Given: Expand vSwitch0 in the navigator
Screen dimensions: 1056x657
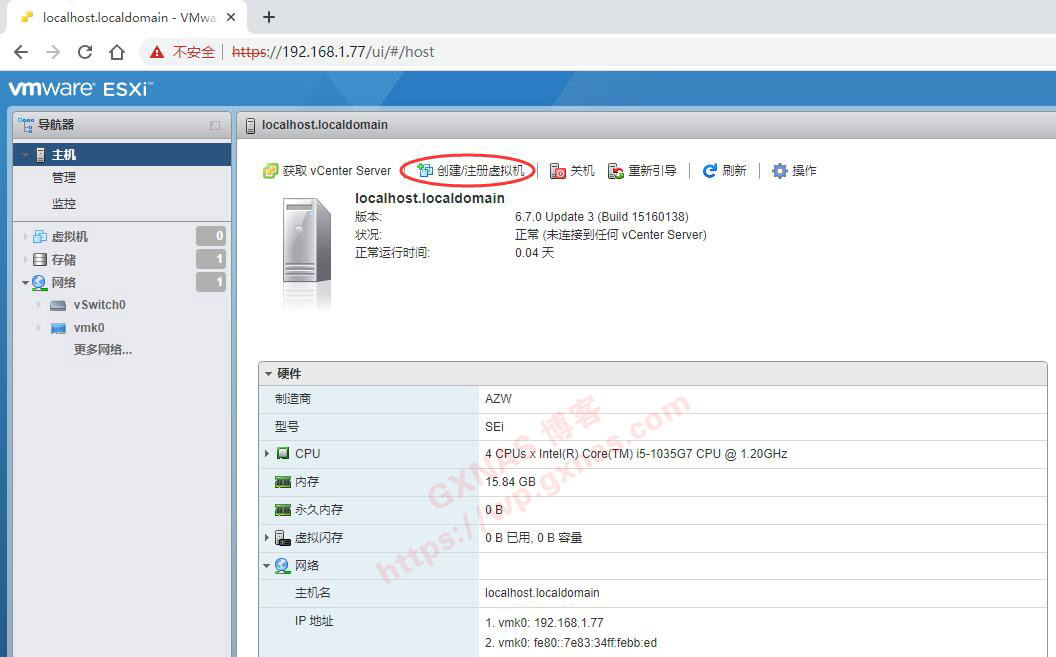Looking at the screenshot, I should [x=40, y=305].
